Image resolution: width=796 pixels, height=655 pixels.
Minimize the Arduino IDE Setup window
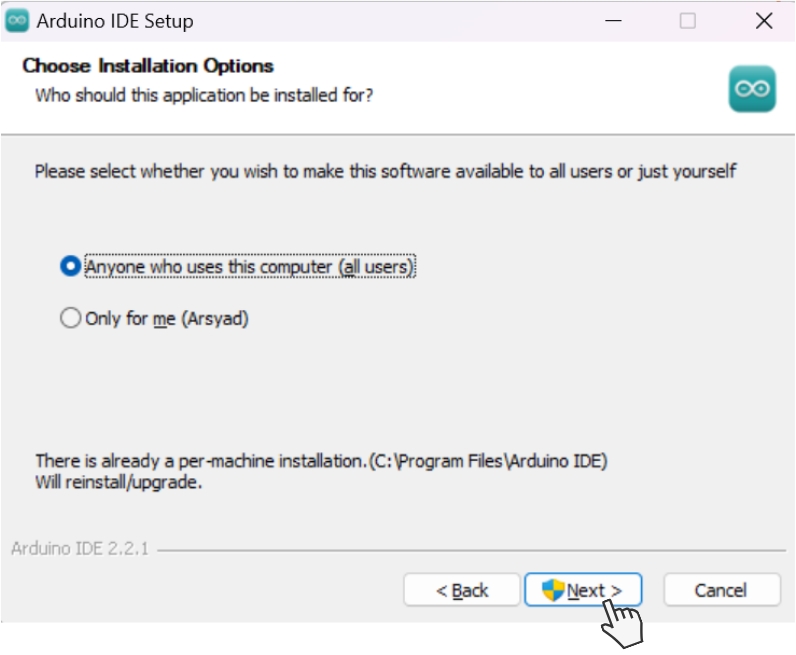coord(611,20)
